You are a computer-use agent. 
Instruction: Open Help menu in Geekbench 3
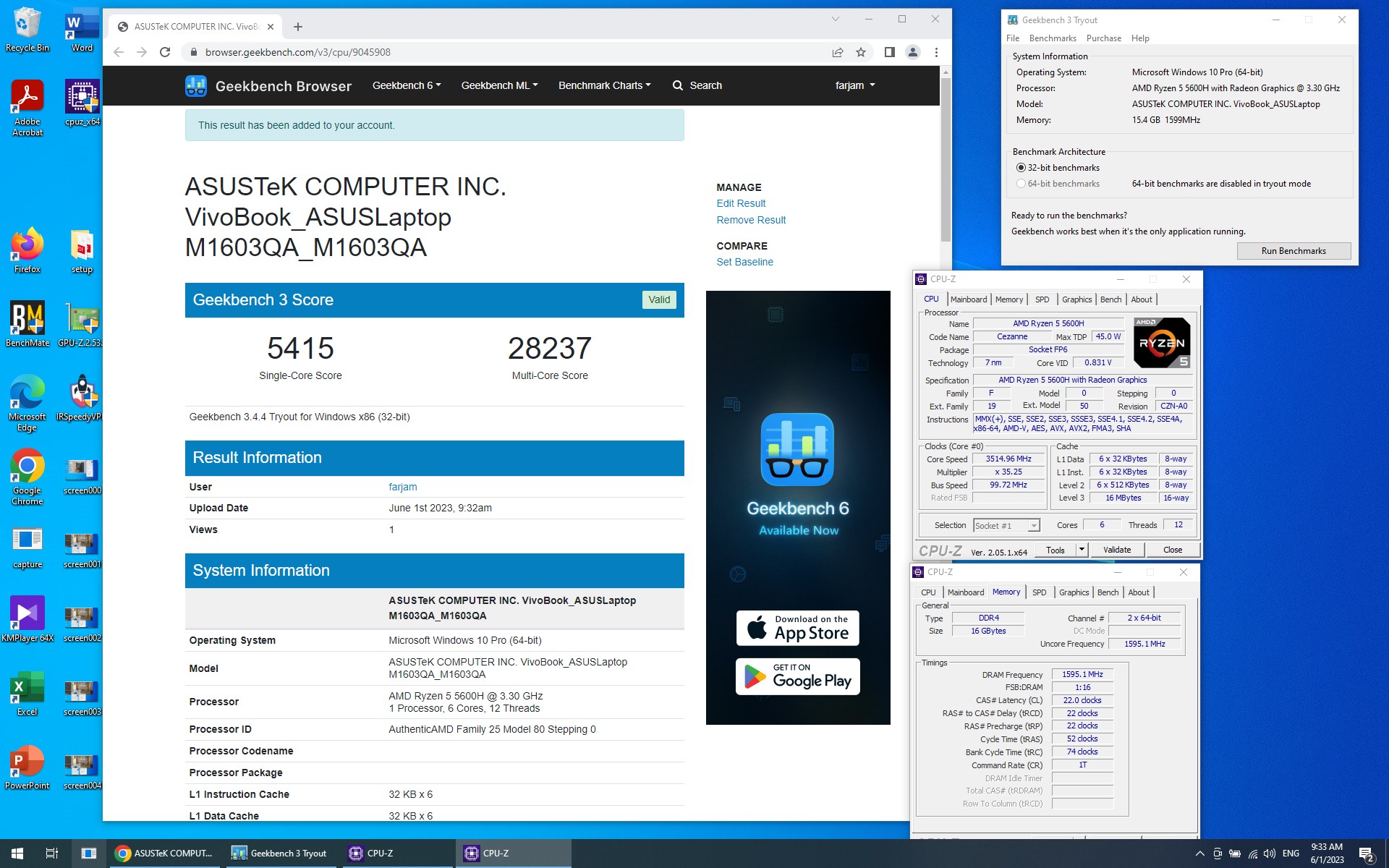click(1140, 38)
